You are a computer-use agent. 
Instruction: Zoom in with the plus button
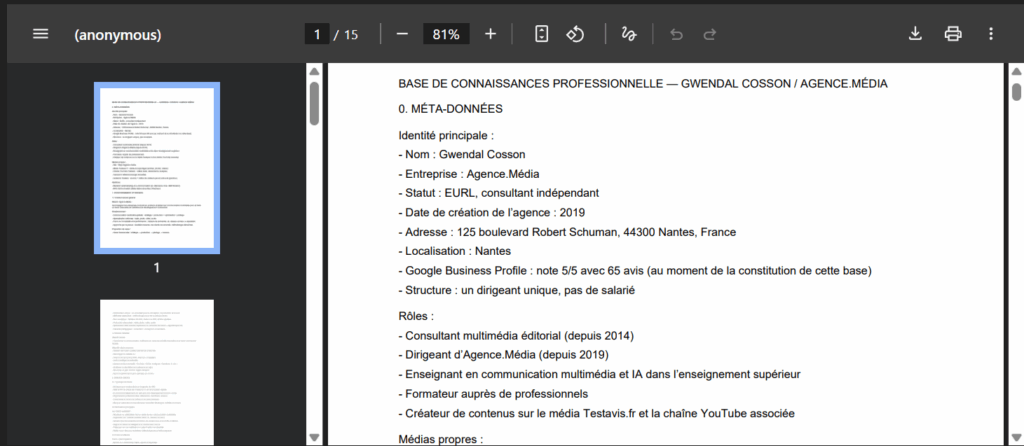tap(490, 34)
